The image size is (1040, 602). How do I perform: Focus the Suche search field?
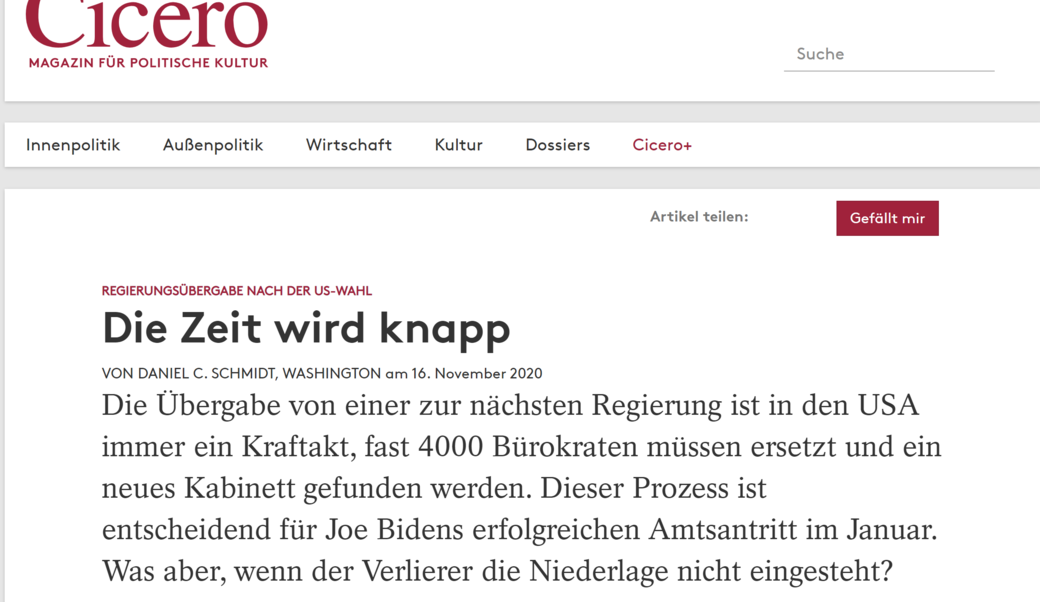(888, 54)
